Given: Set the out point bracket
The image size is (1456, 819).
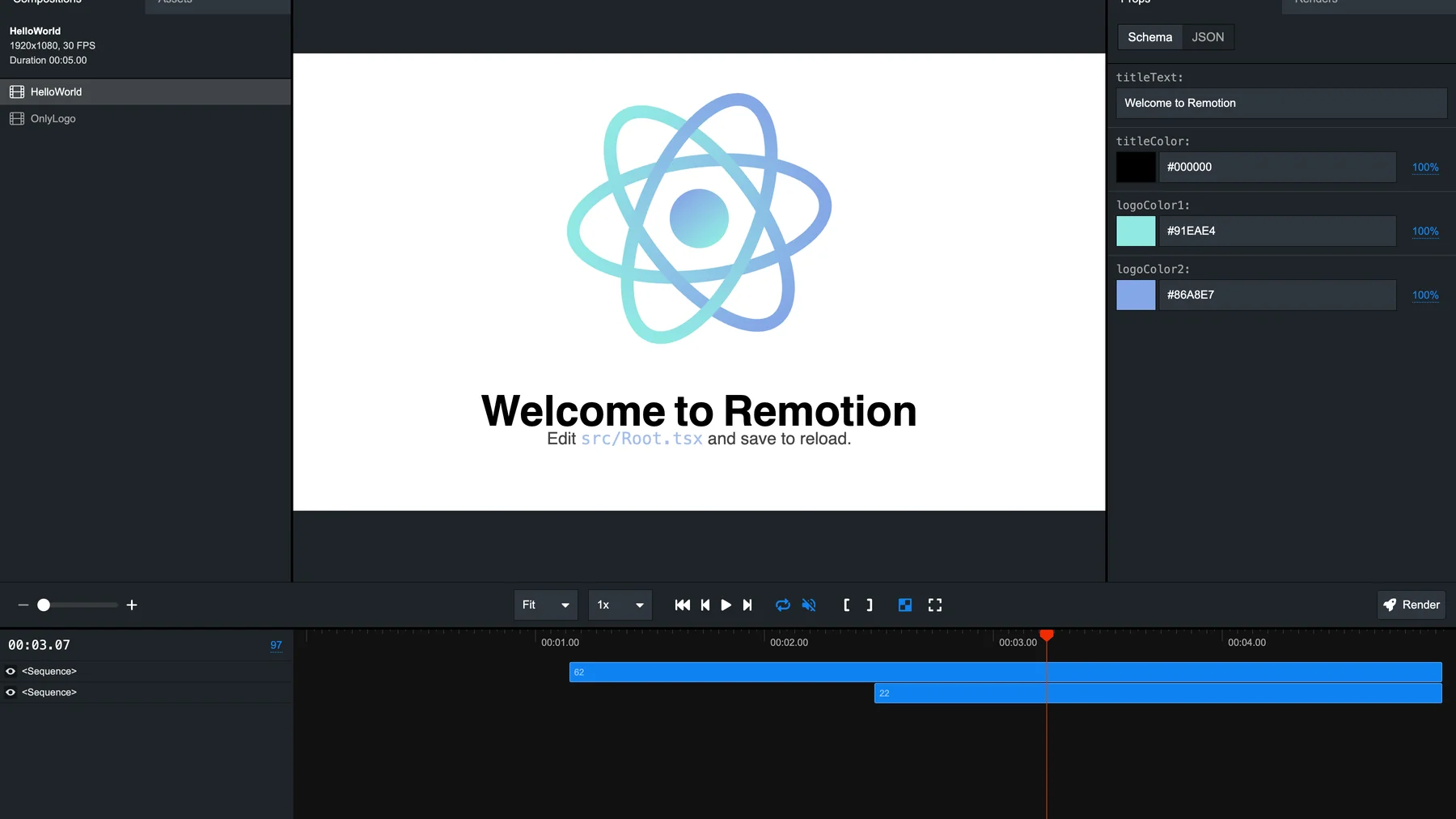Looking at the screenshot, I should (x=869, y=605).
